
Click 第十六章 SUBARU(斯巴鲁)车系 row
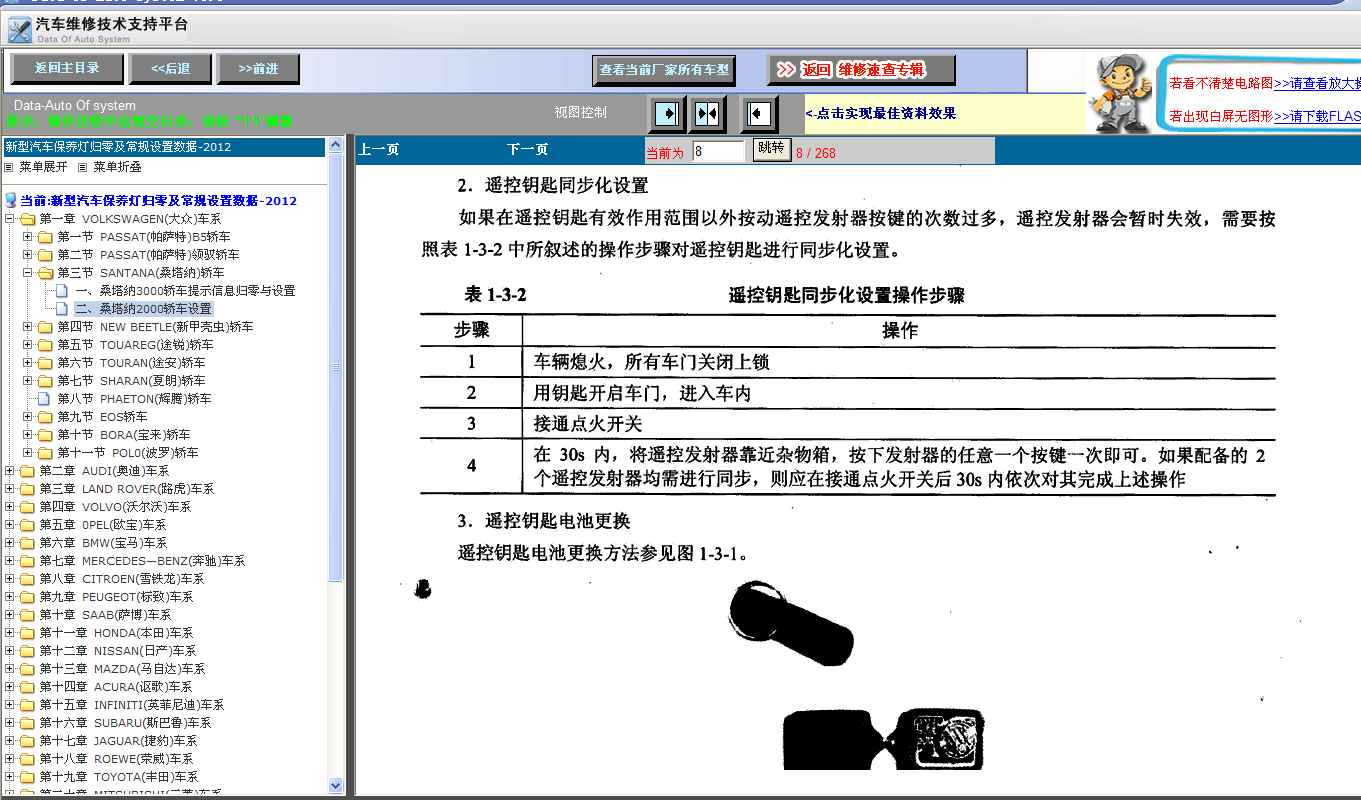125,723
